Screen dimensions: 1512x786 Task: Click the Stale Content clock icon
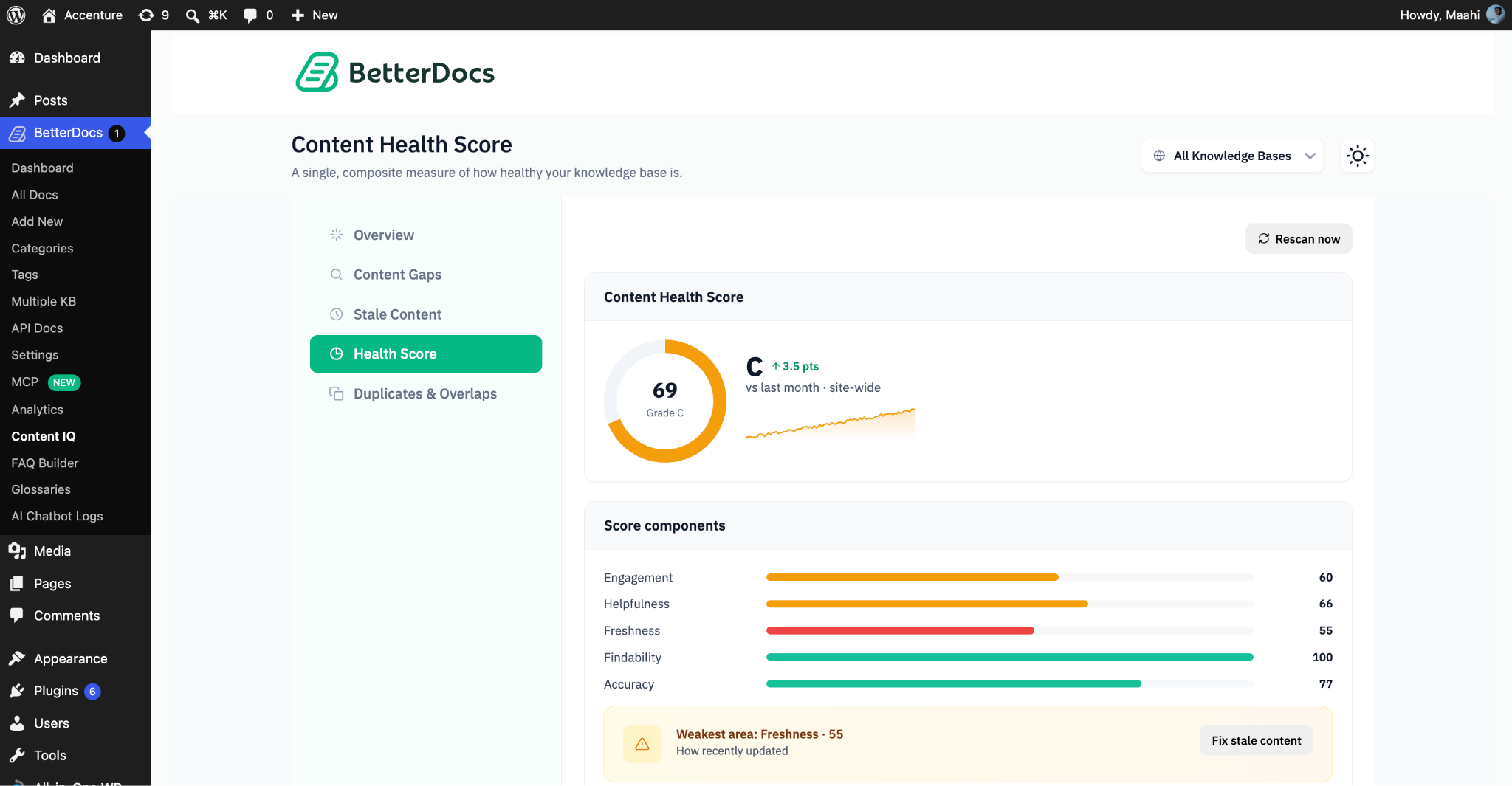(x=336, y=314)
